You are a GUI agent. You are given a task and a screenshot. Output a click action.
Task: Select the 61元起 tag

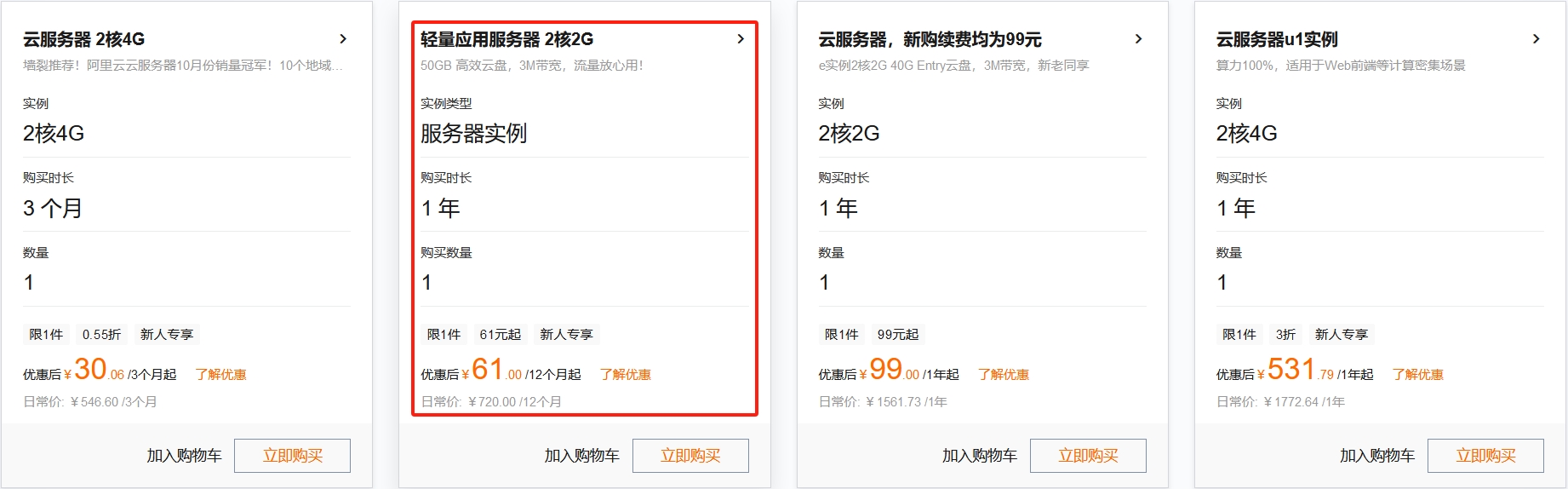click(500, 335)
